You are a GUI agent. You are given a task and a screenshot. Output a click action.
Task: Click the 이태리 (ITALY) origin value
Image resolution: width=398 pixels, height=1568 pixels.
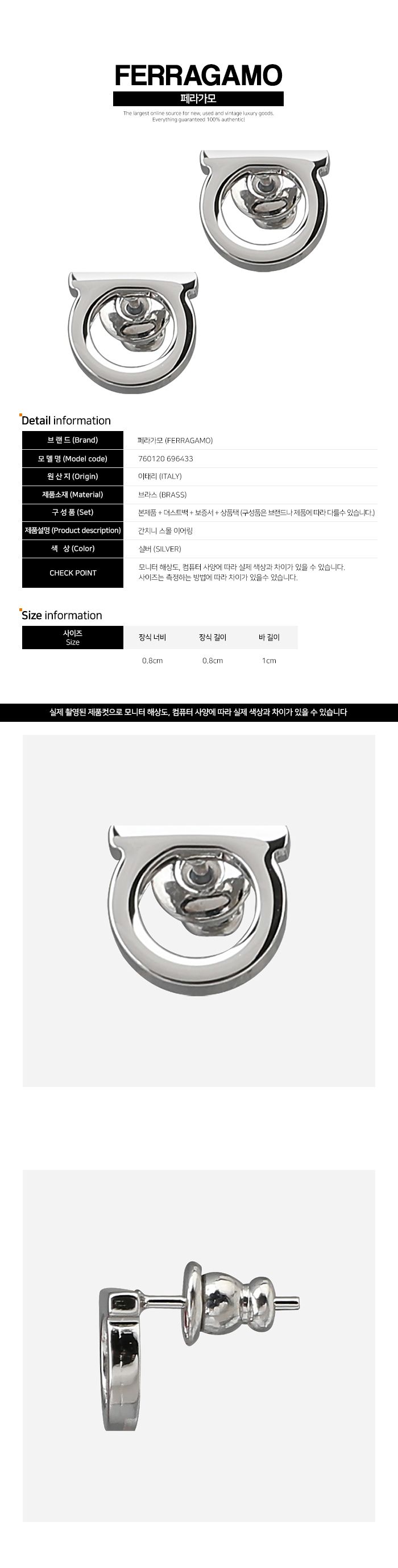[x=160, y=476]
